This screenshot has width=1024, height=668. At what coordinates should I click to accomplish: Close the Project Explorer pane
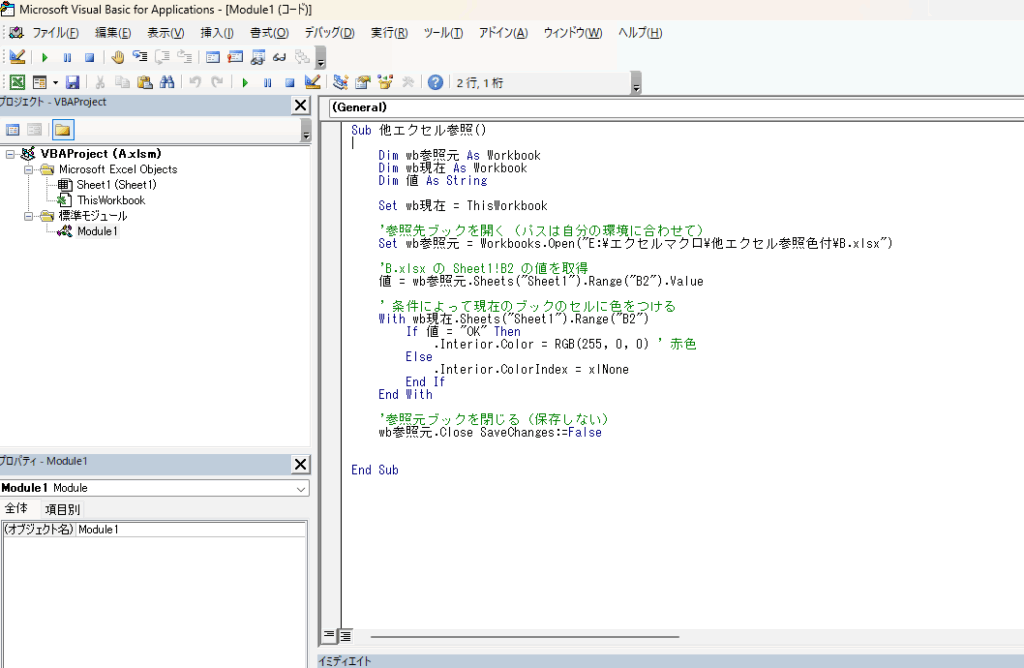click(300, 104)
